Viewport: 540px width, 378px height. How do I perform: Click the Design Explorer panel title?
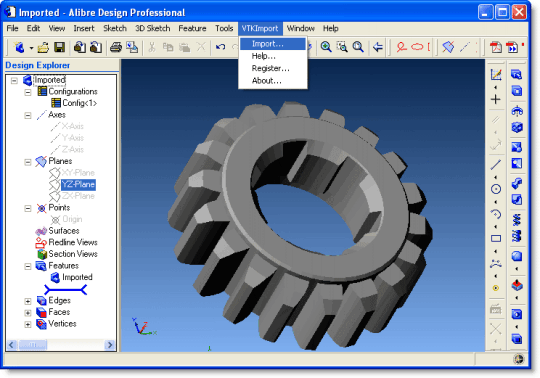coord(38,65)
